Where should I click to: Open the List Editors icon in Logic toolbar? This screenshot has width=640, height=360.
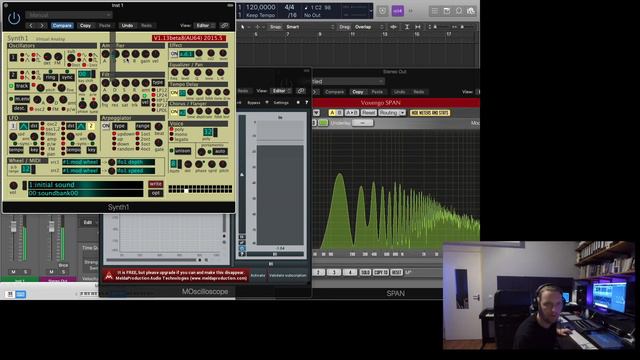(x=435, y=11)
